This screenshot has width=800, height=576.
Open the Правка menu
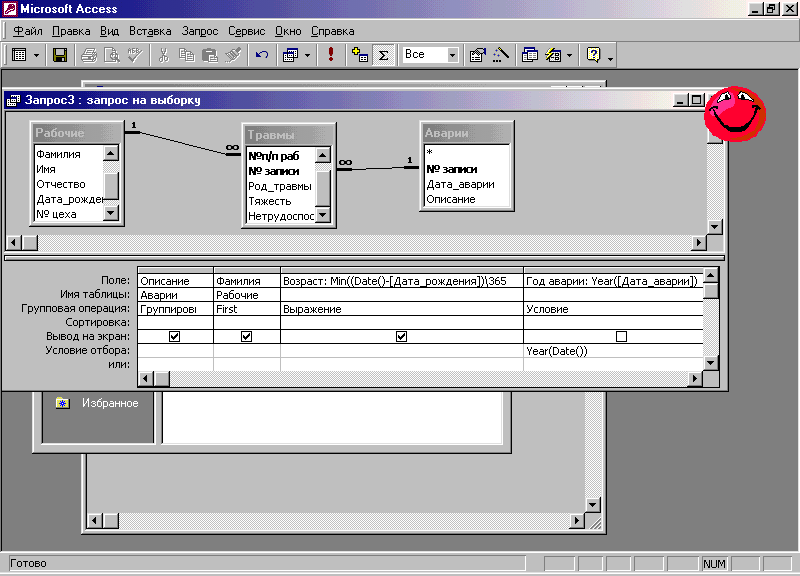(71, 31)
